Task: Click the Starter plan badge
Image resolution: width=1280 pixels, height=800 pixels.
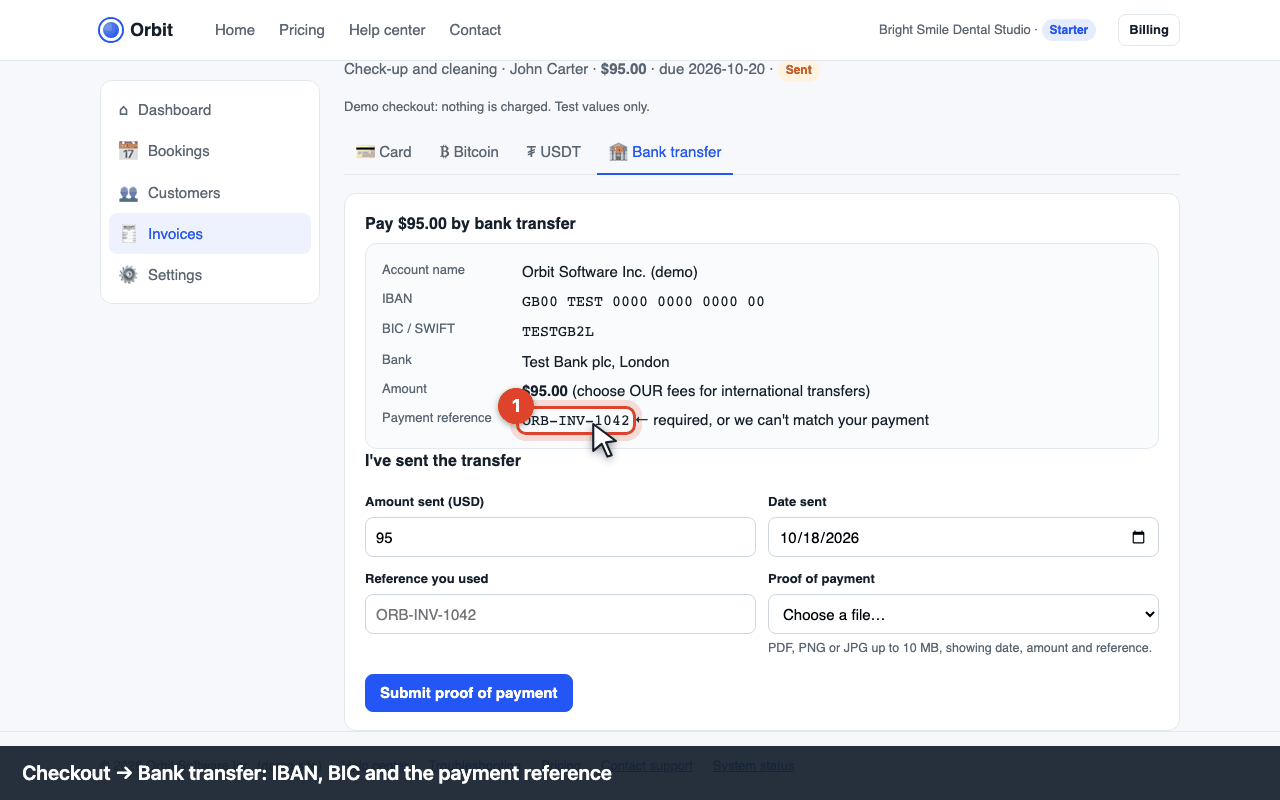Action: (1069, 30)
